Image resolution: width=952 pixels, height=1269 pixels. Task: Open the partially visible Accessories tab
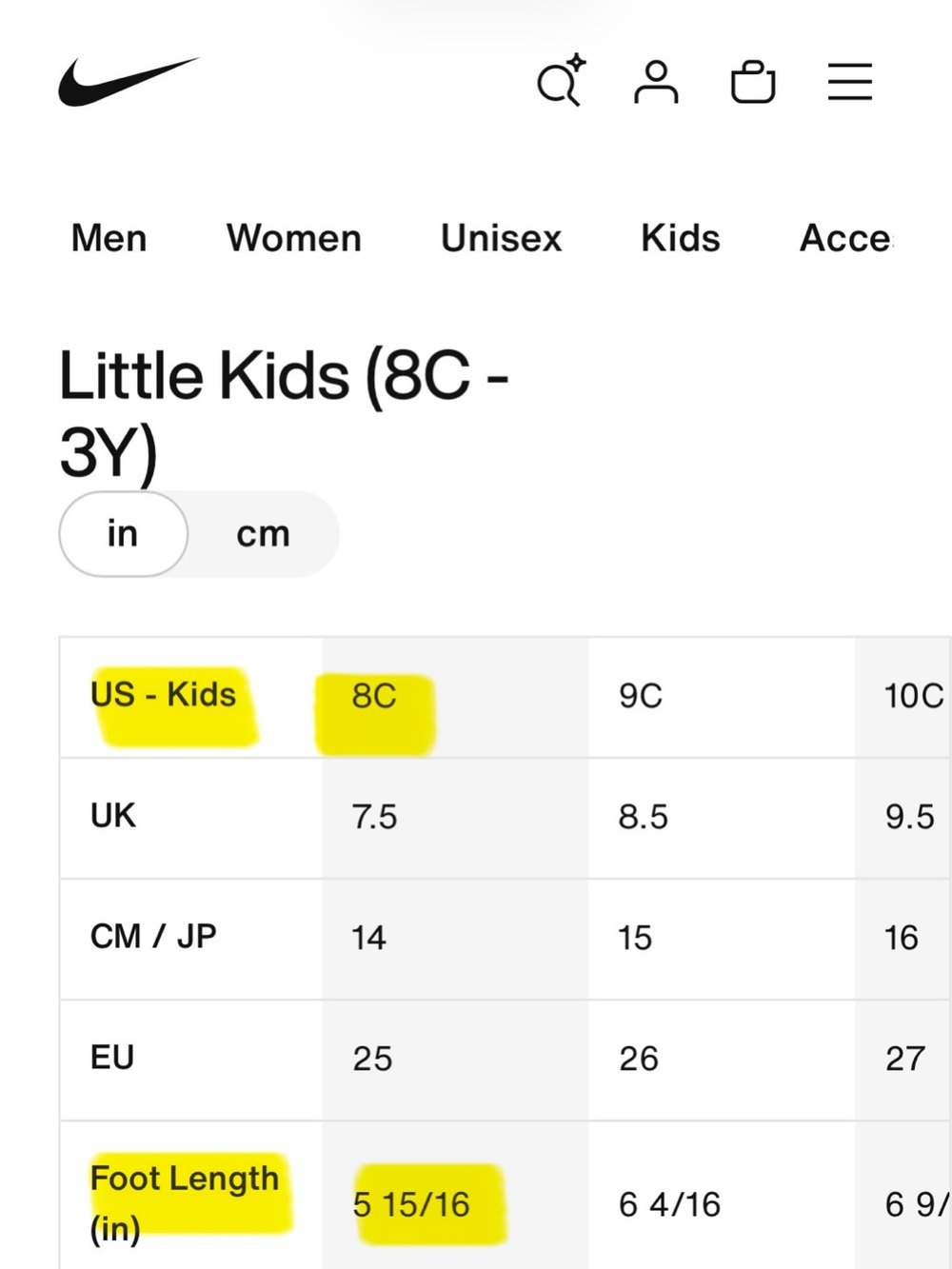845,238
